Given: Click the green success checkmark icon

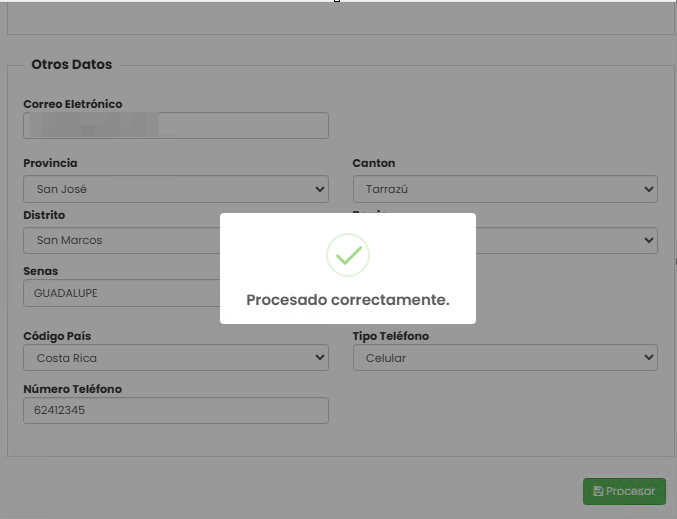Looking at the screenshot, I should coord(348,256).
